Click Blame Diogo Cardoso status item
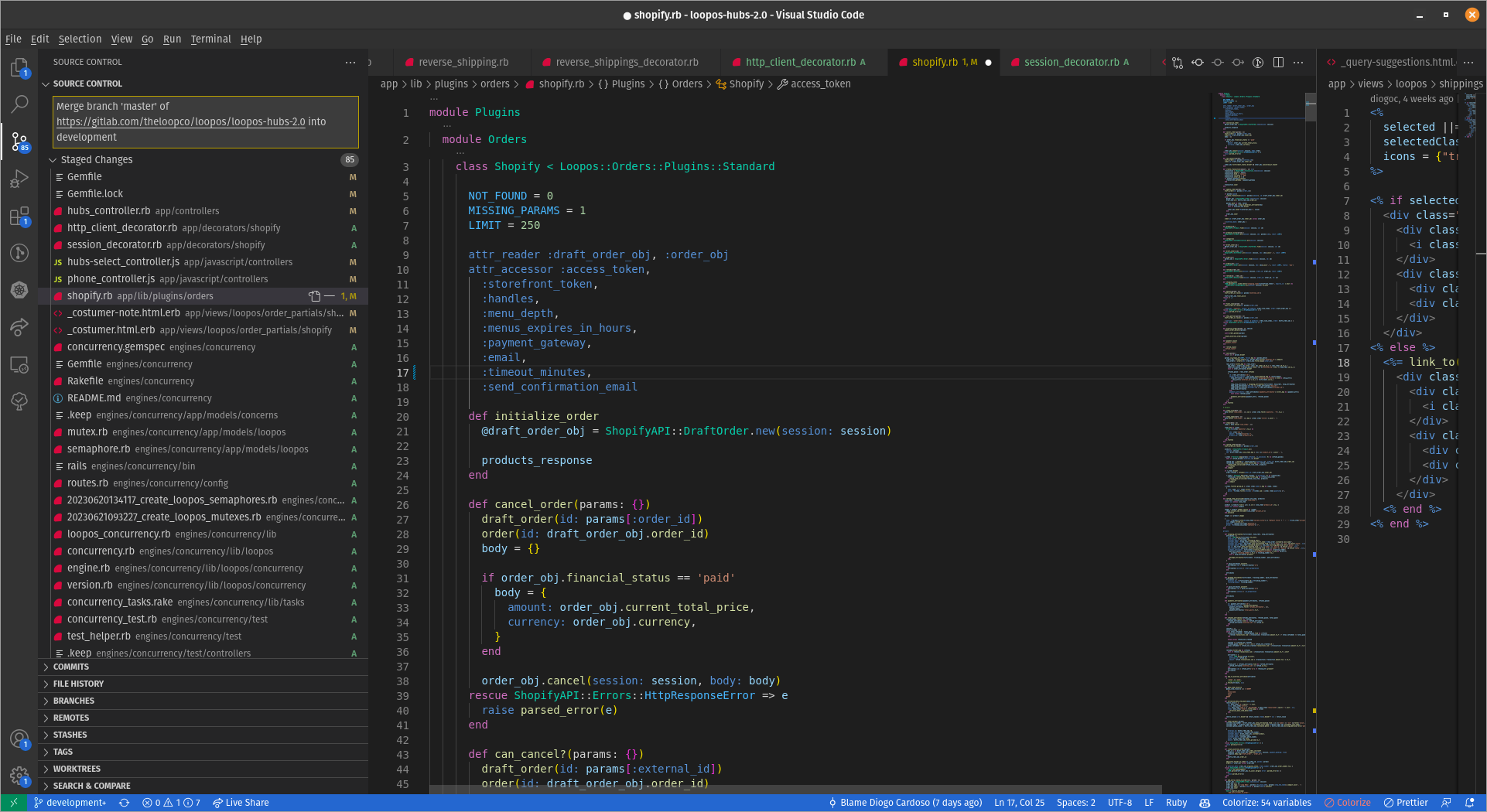The width and height of the screenshot is (1487, 812). click(904, 803)
